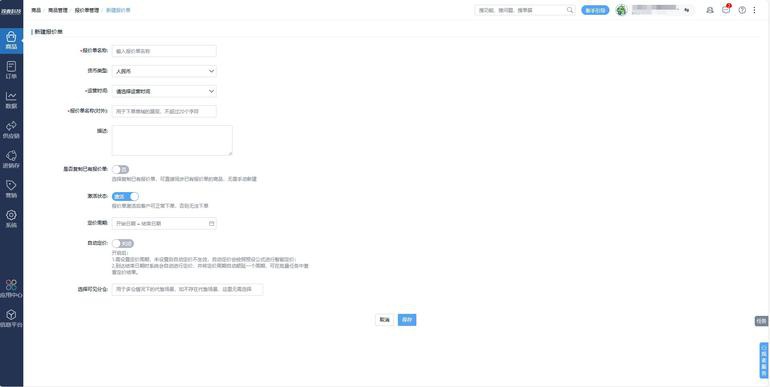Select the 供应链 supply chain sidebar icon
This screenshot has width=770, height=387.
(11, 129)
